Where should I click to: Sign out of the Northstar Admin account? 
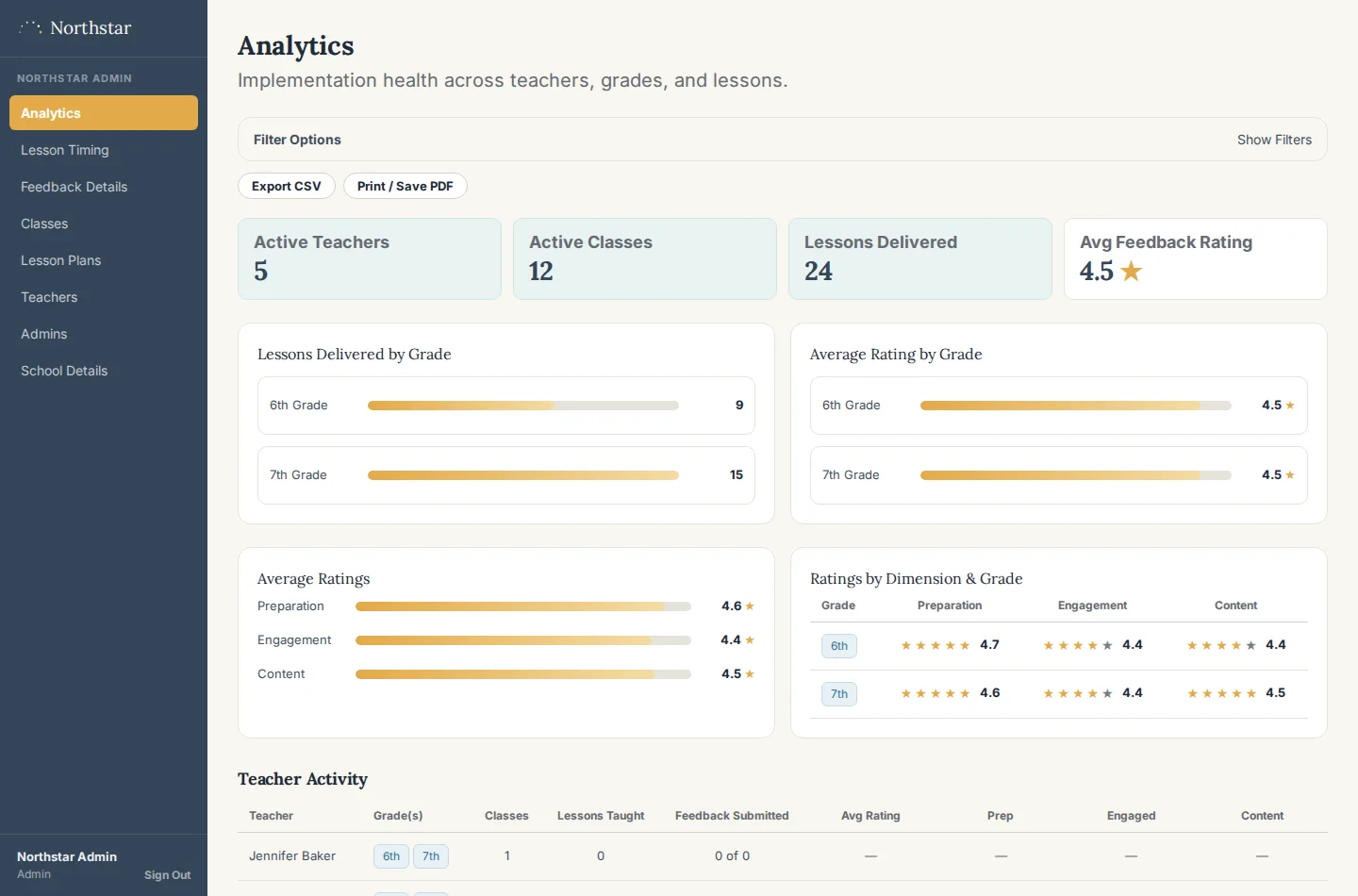click(167, 875)
